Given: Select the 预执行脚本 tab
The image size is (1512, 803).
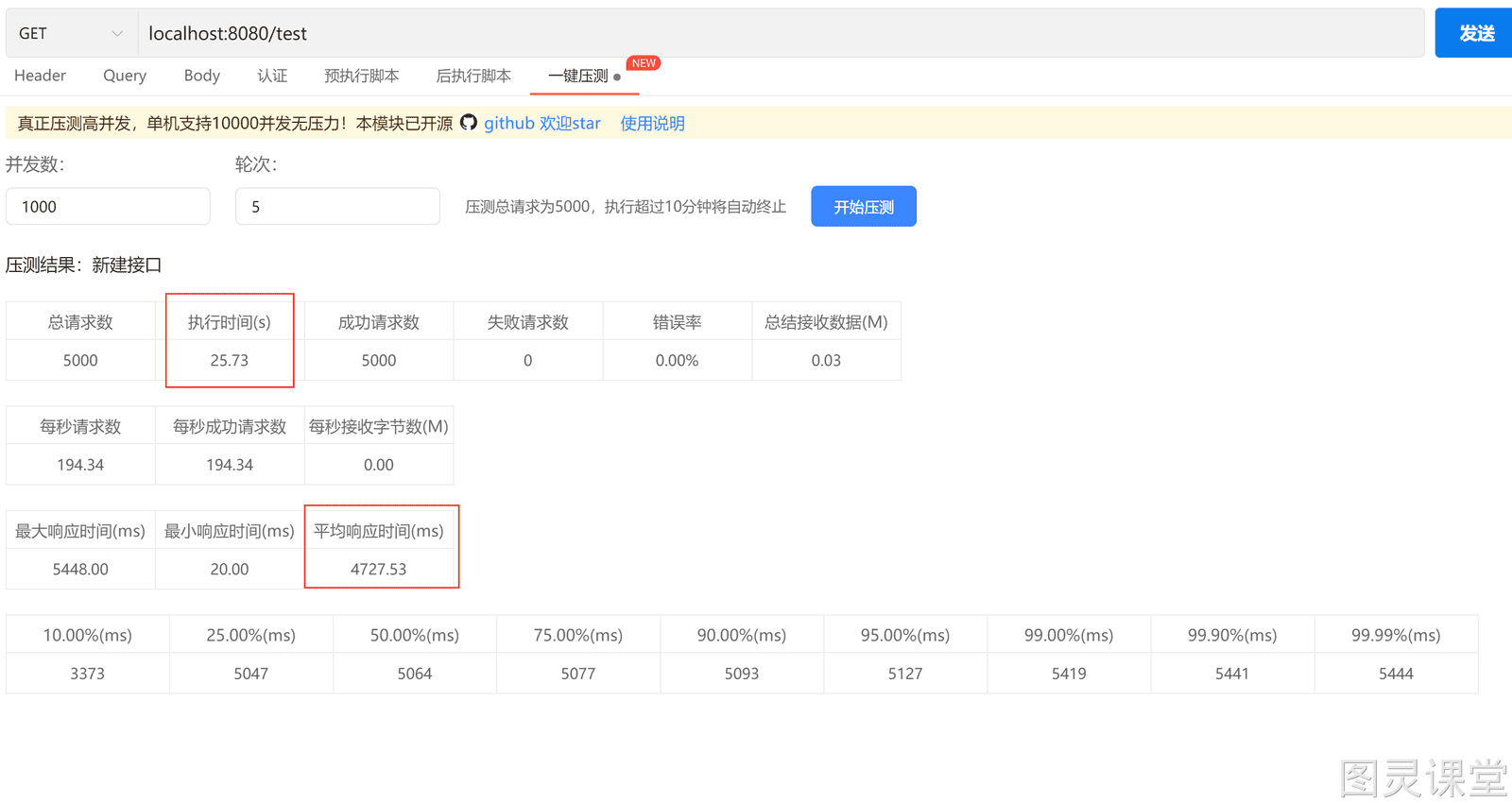Looking at the screenshot, I should (x=361, y=76).
